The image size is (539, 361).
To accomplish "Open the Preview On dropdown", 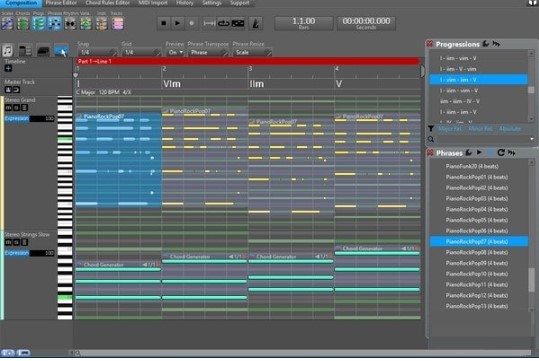I will click(176, 52).
